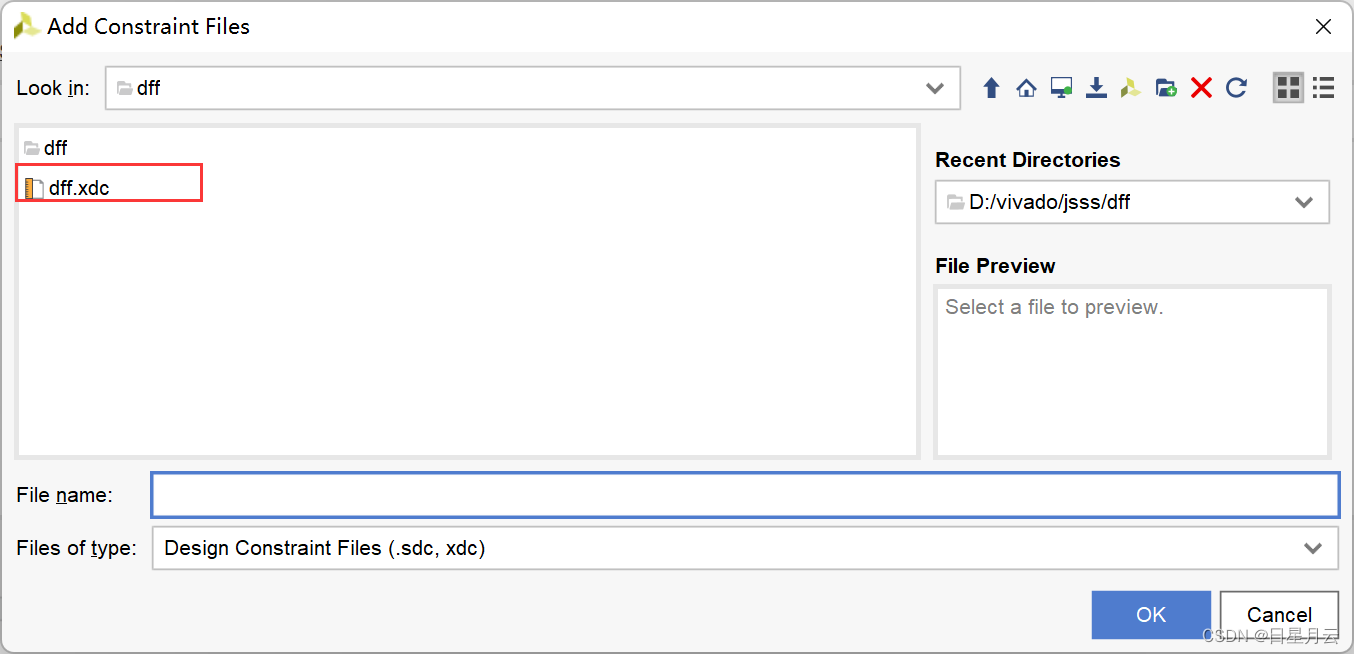This screenshot has height=654, width=1354.
Task: Switch to list details view
Action: pos(1324,88)
